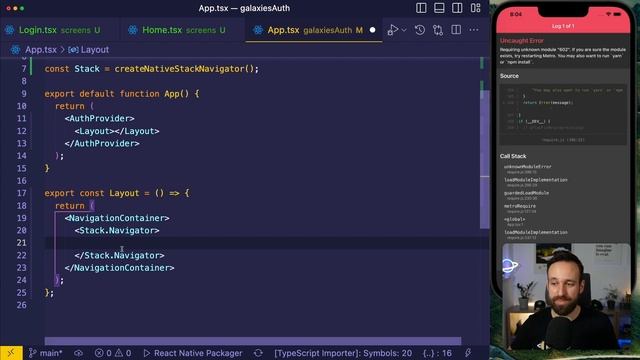Image resolution: width=640 pixels, height=360 pixels.
Task: Click createNativeStackNavigator on line 7
Action: click(x=179, y=69)
